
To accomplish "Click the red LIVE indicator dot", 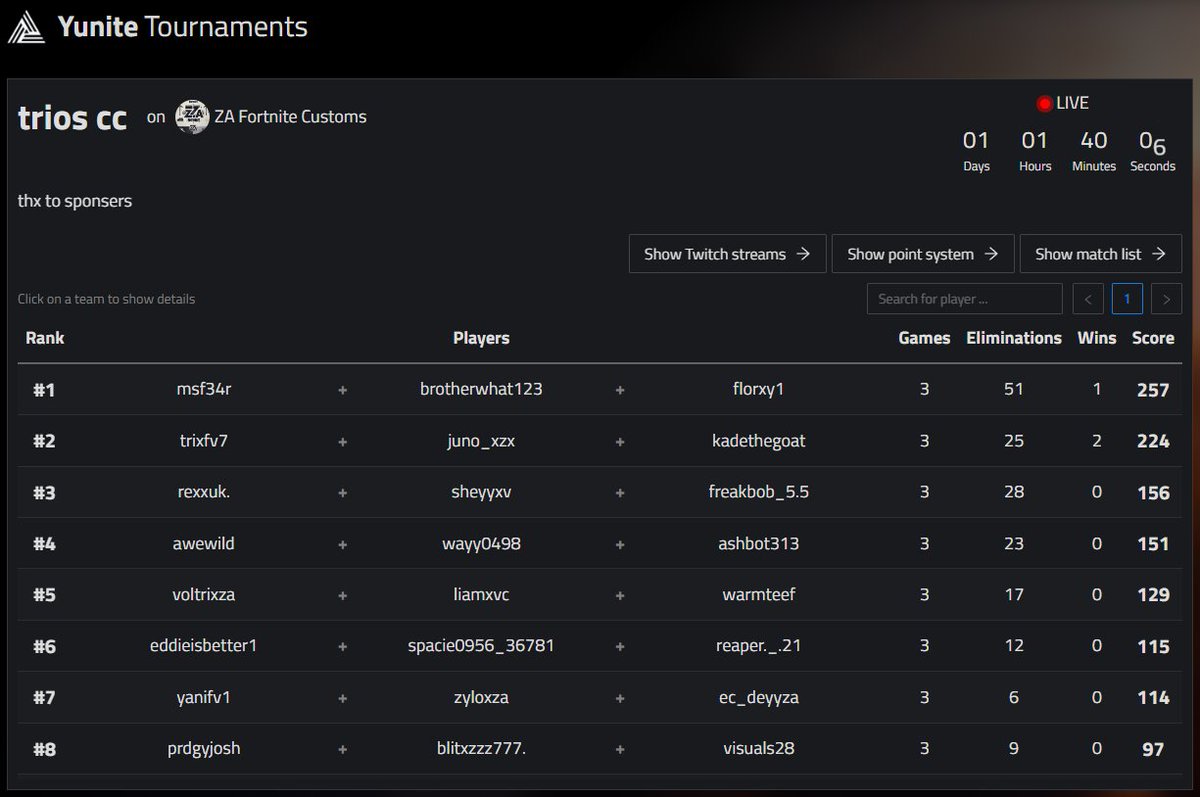I will coord(1045,103).
